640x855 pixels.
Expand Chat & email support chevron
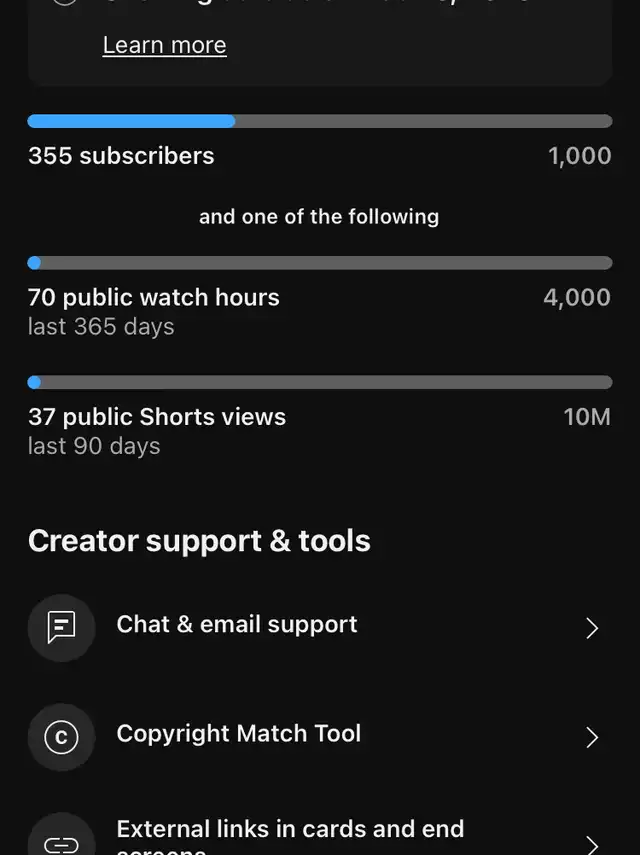click(x=592, y=628)
